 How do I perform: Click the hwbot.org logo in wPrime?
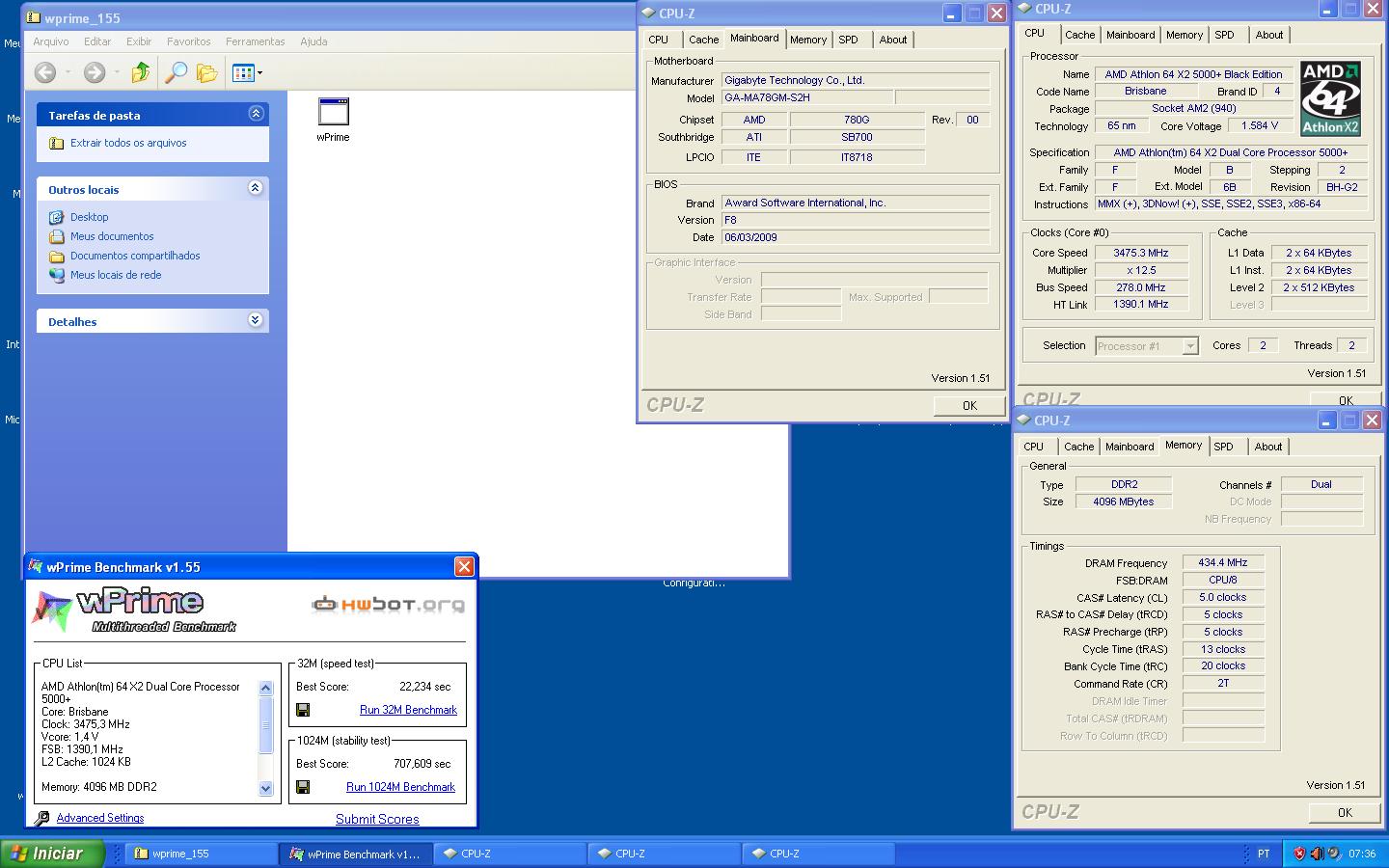click(x=388, y=605)
